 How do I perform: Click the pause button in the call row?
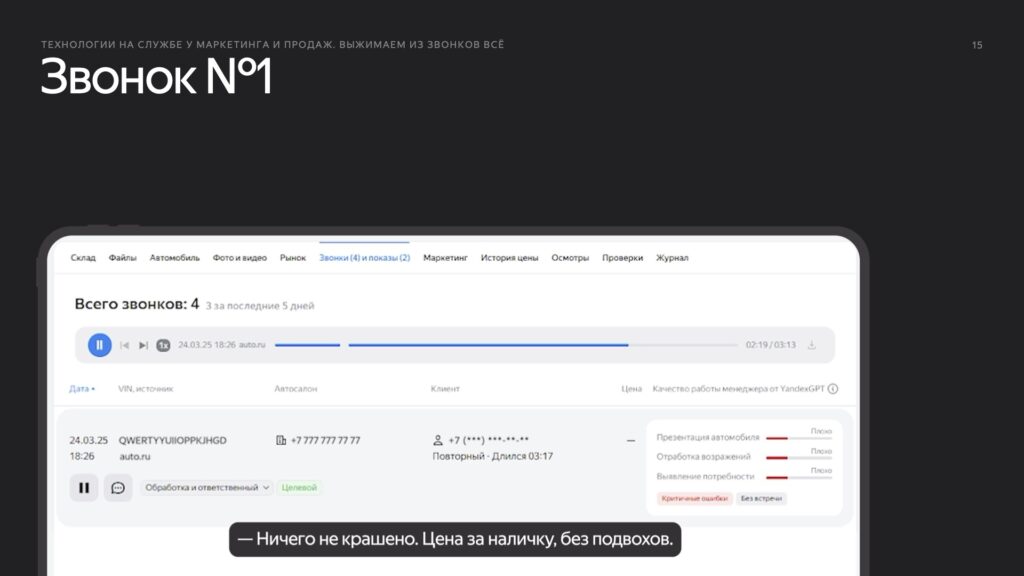tap(84, 488)
